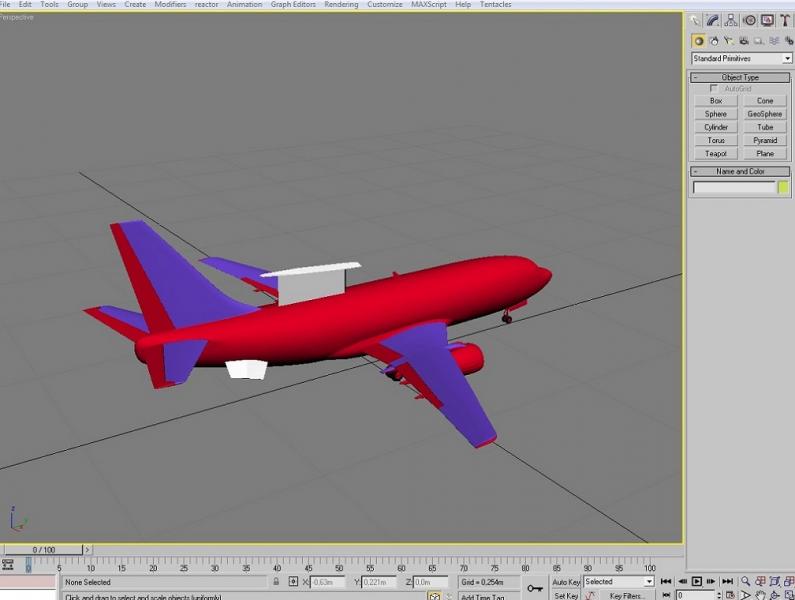Click the Set Keys key icon

[534, 588]
